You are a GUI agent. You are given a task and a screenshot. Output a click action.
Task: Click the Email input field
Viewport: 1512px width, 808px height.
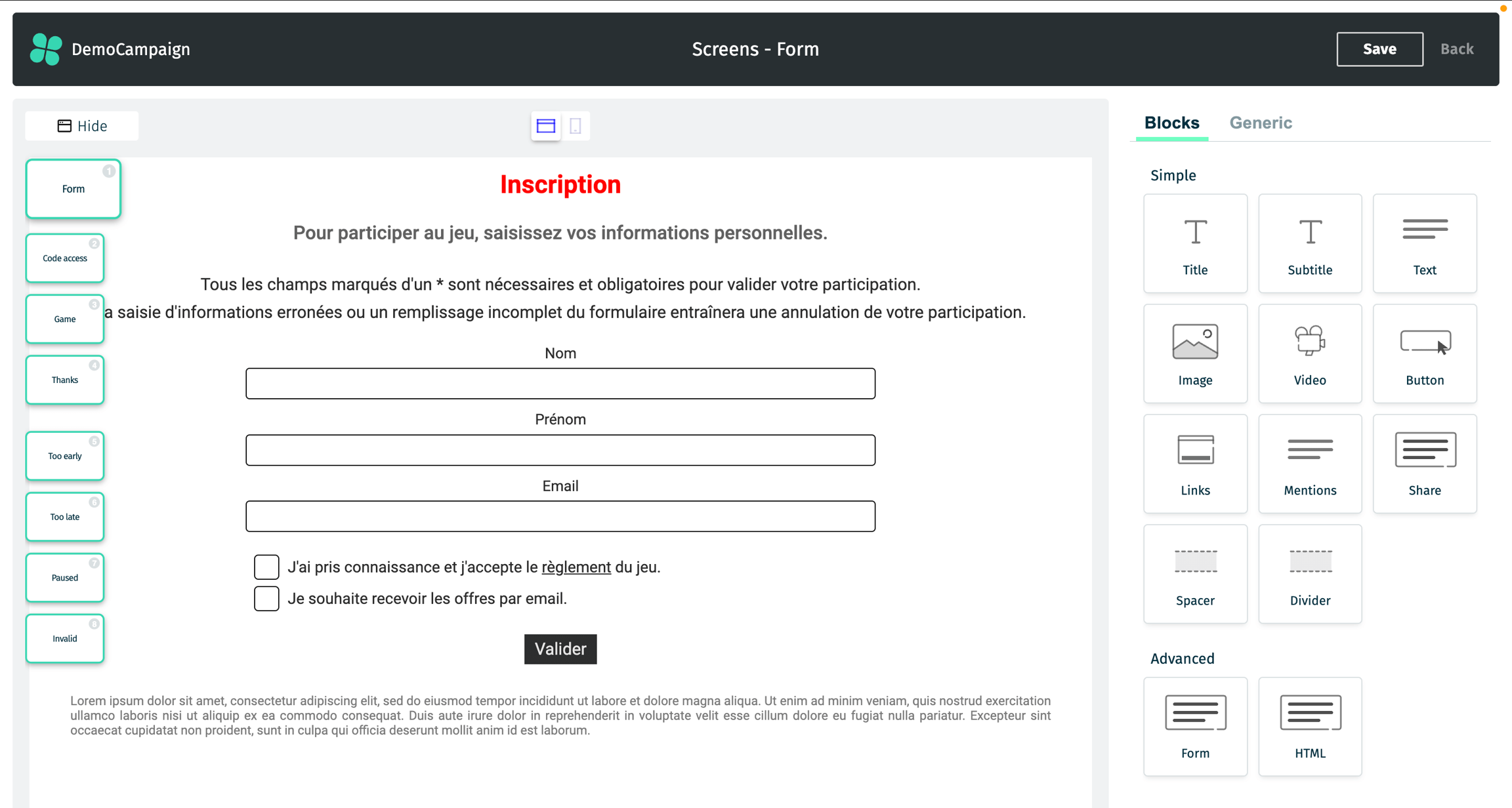(x=560, y=516)
